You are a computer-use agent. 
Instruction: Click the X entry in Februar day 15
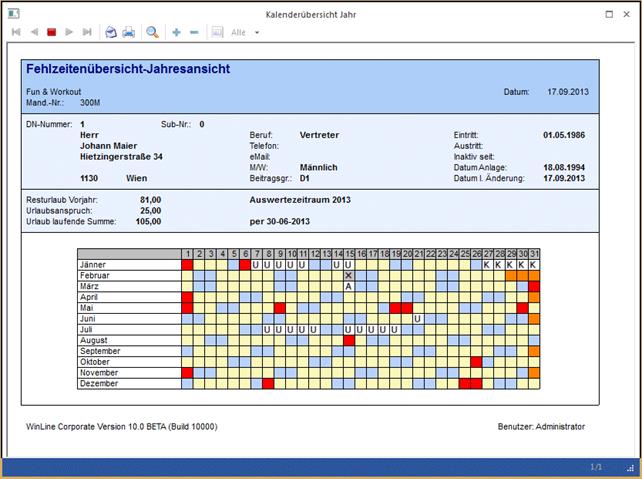coord(348,275)
